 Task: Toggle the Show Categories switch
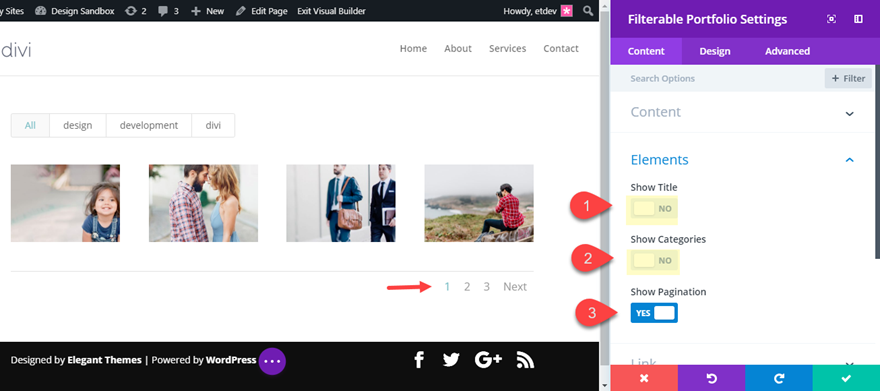654,260
